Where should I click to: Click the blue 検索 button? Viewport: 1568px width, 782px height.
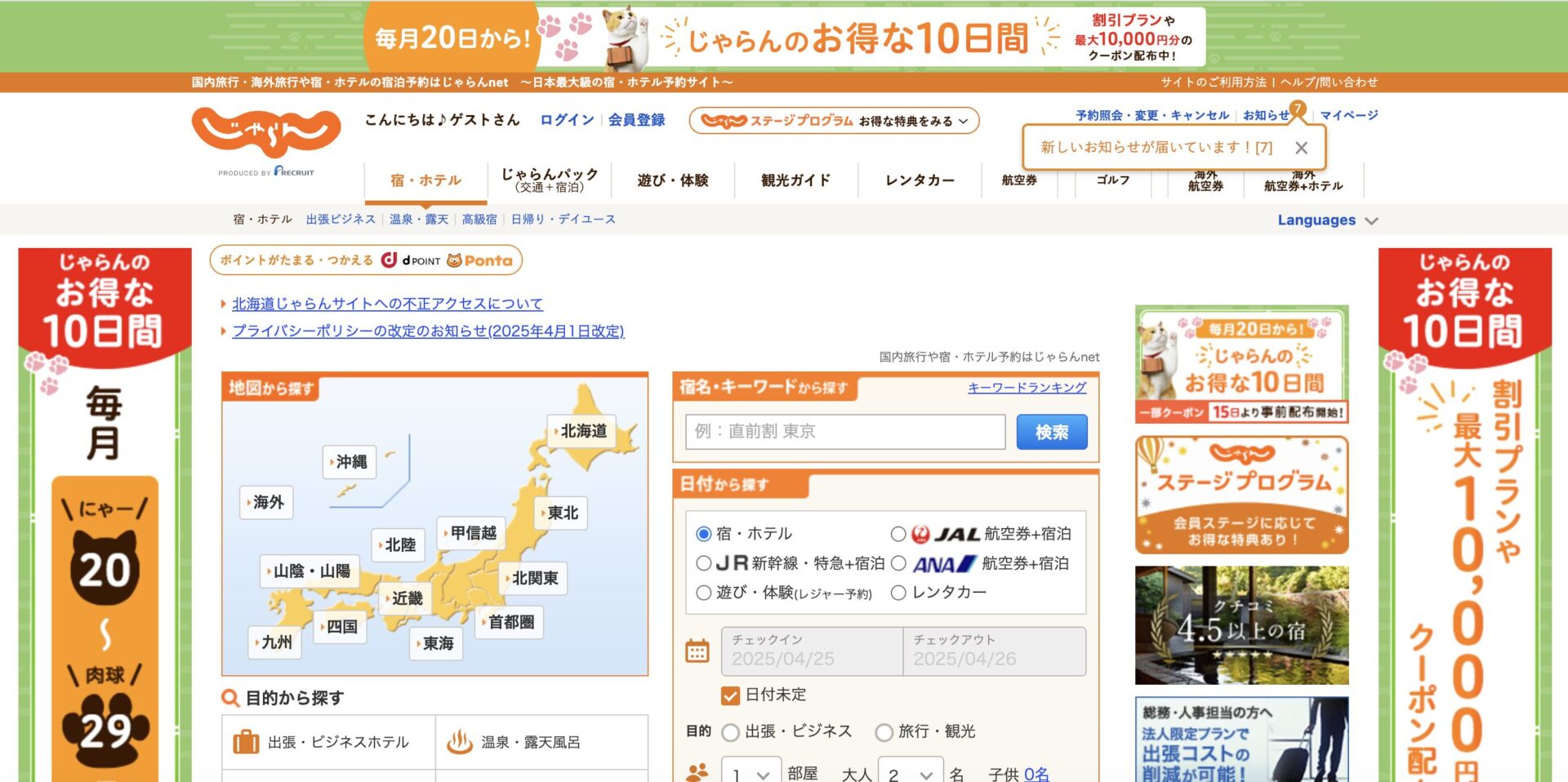click(x=1052, y=432)
